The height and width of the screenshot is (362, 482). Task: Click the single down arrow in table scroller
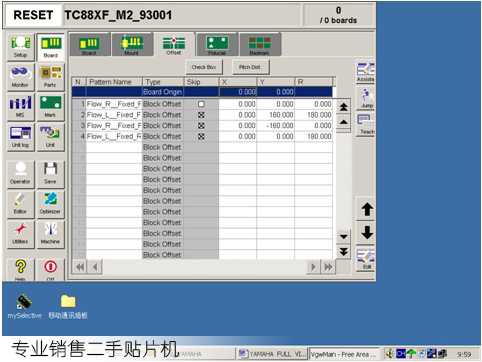pos(344,237)
